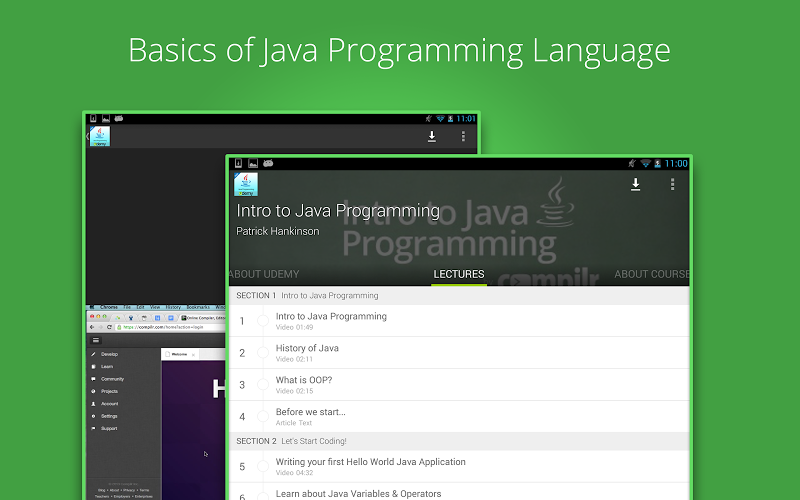
Task: Open the History of Java lecture
Action: (x=307, y=352)
